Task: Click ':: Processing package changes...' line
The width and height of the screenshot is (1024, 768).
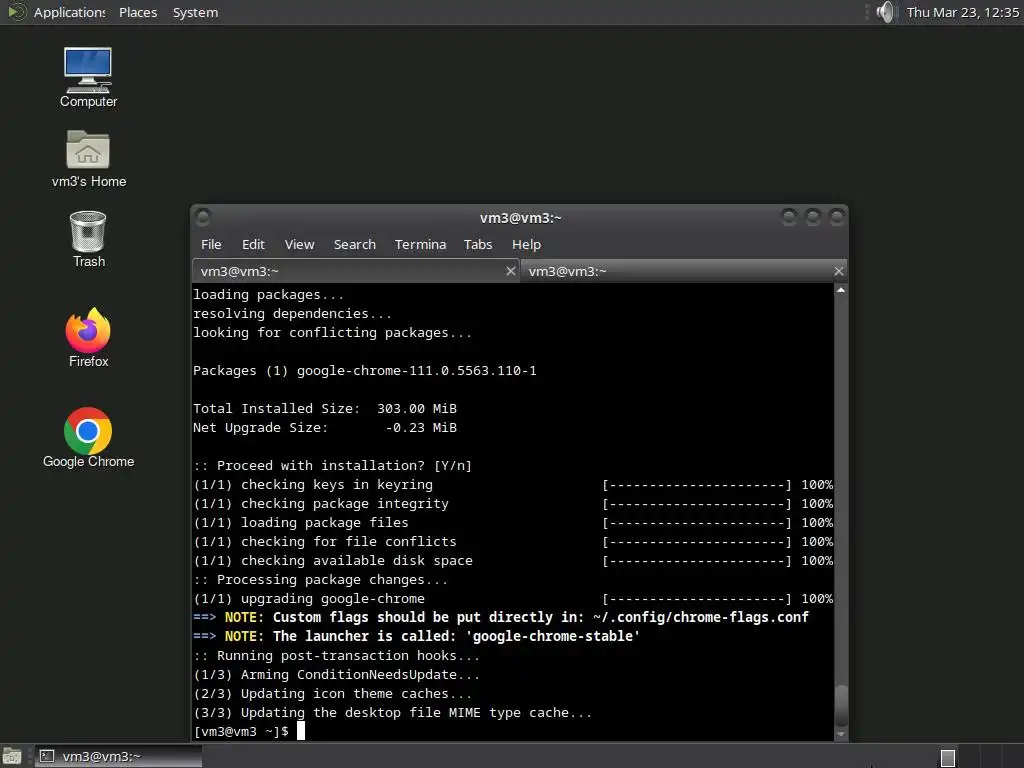Action: point(321,580)
